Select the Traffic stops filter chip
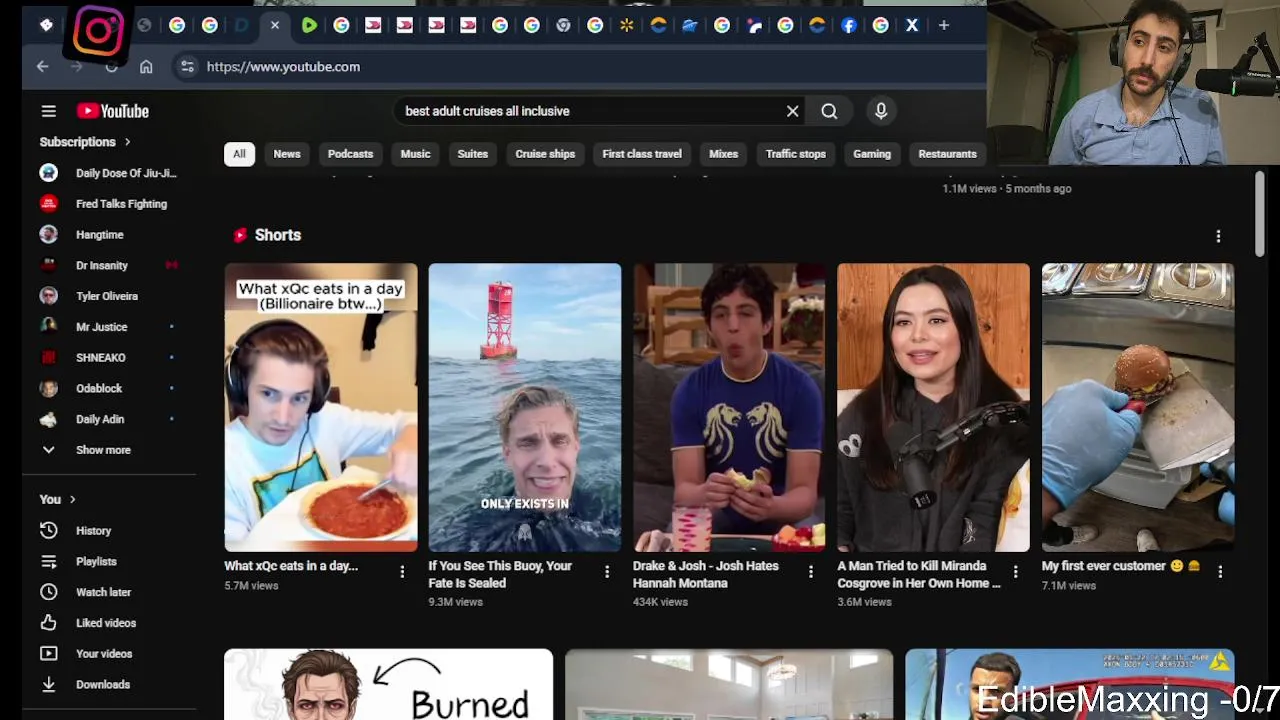 [x=796, y=154]
